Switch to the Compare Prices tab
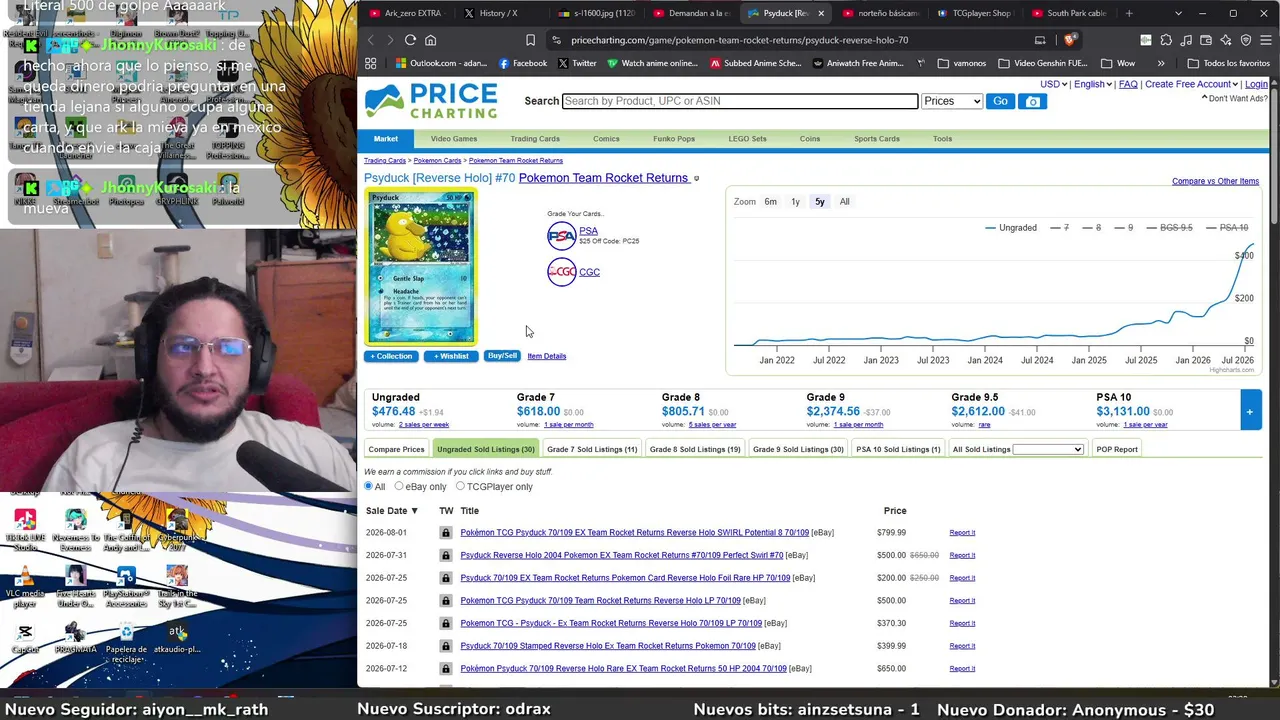1280x720 pixels. tap(396, 449)
